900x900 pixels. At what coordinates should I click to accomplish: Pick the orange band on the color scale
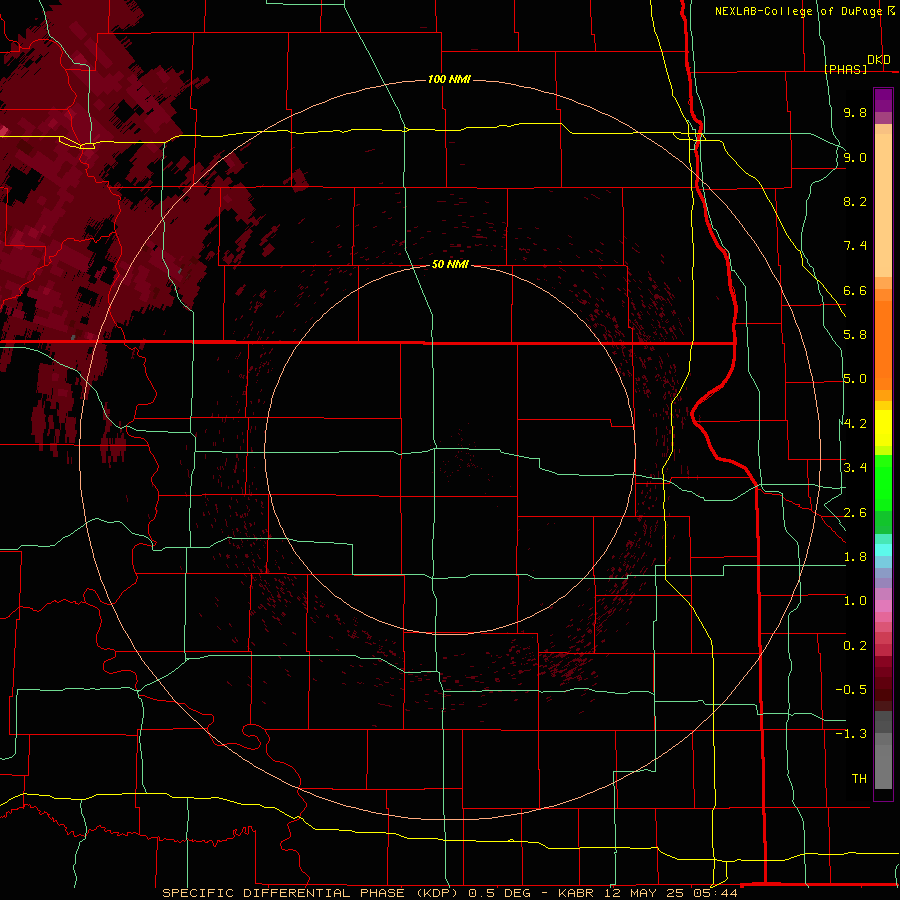883,345
